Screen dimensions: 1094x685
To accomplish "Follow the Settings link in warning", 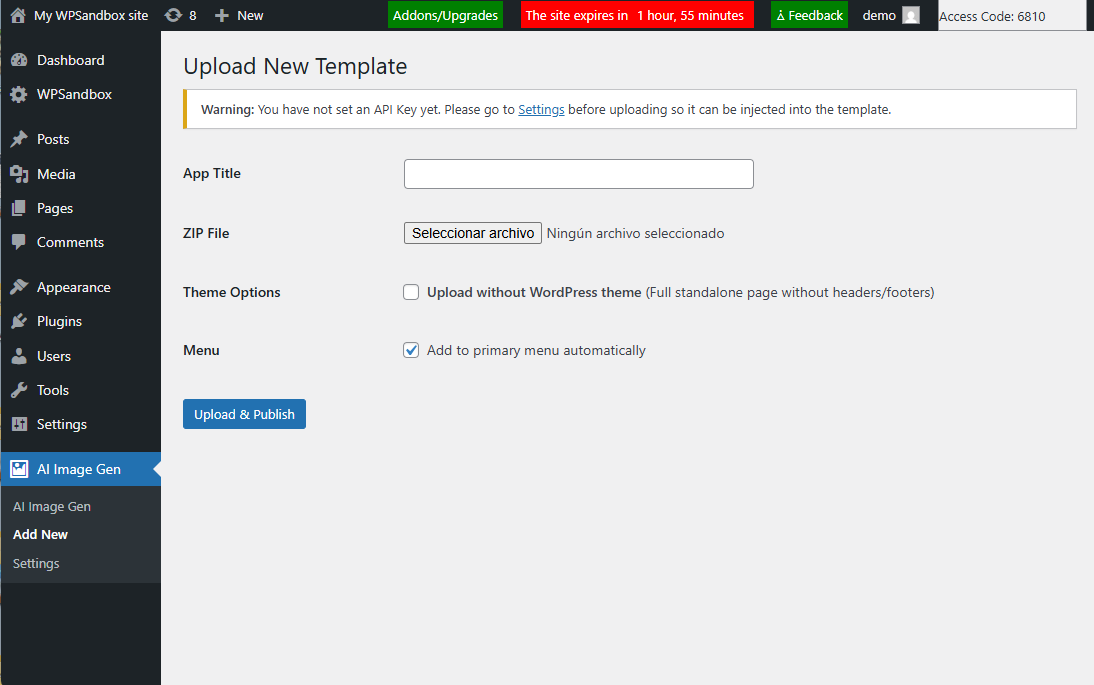I will coord(541,110).
